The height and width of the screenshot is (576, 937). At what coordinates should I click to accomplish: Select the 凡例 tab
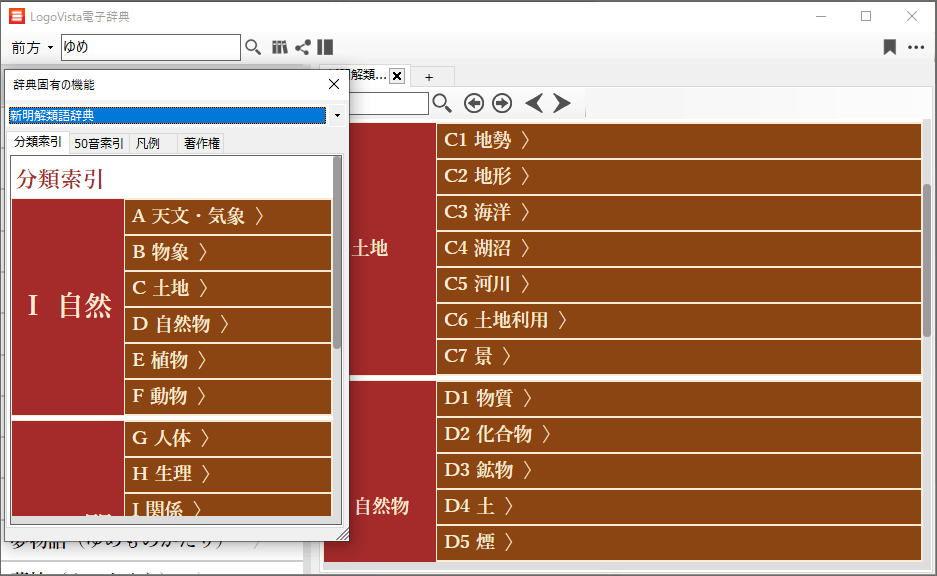pyautogui.click(x=148, y=143)
